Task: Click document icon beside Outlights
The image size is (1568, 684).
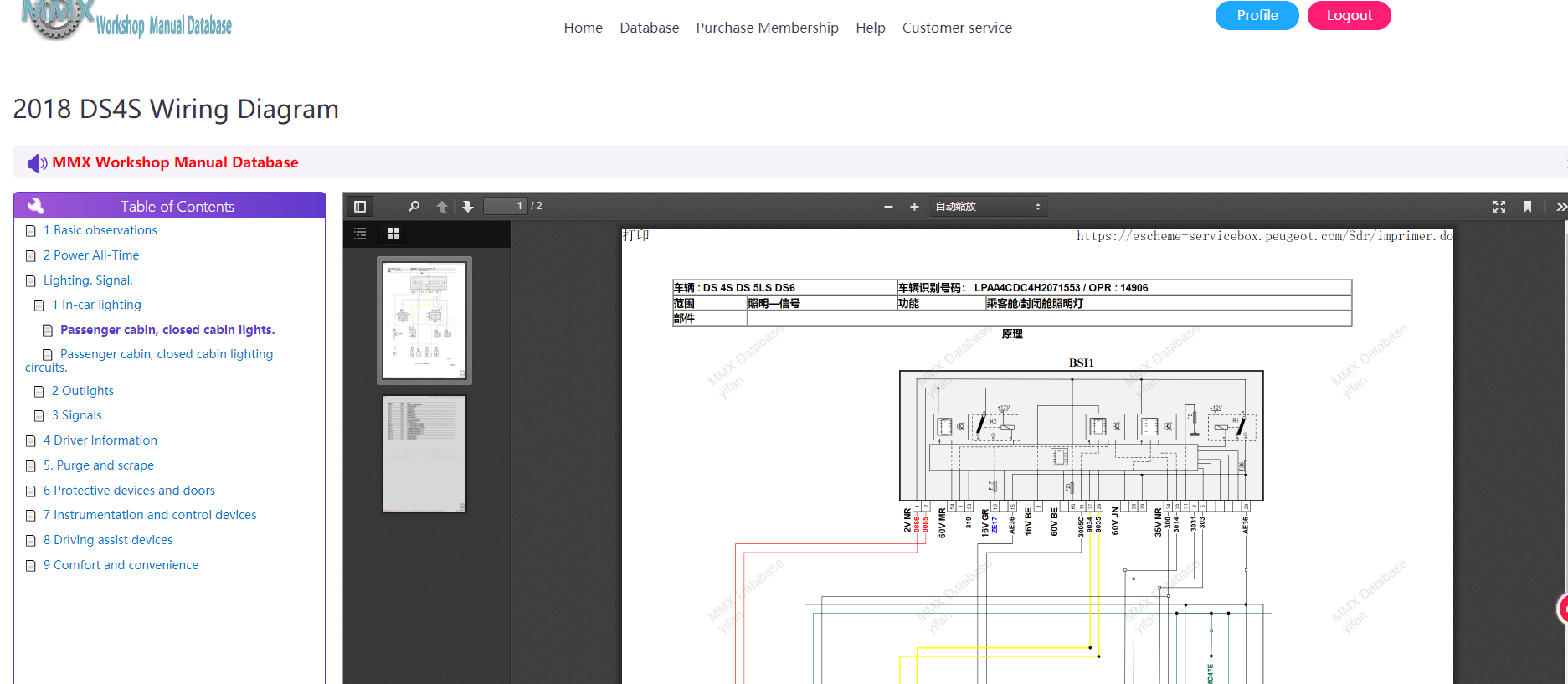Action: pos(39,392)
